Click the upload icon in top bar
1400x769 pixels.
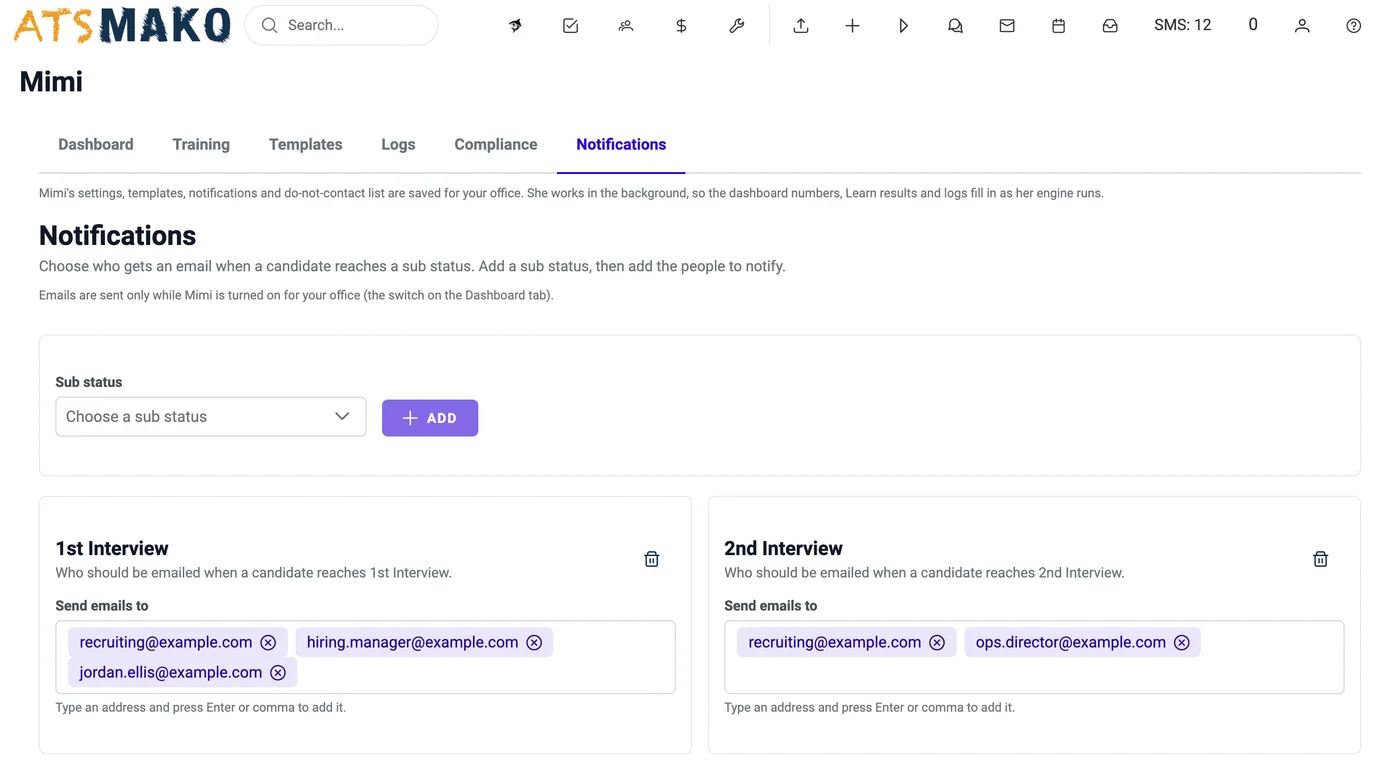click(801, 26)
